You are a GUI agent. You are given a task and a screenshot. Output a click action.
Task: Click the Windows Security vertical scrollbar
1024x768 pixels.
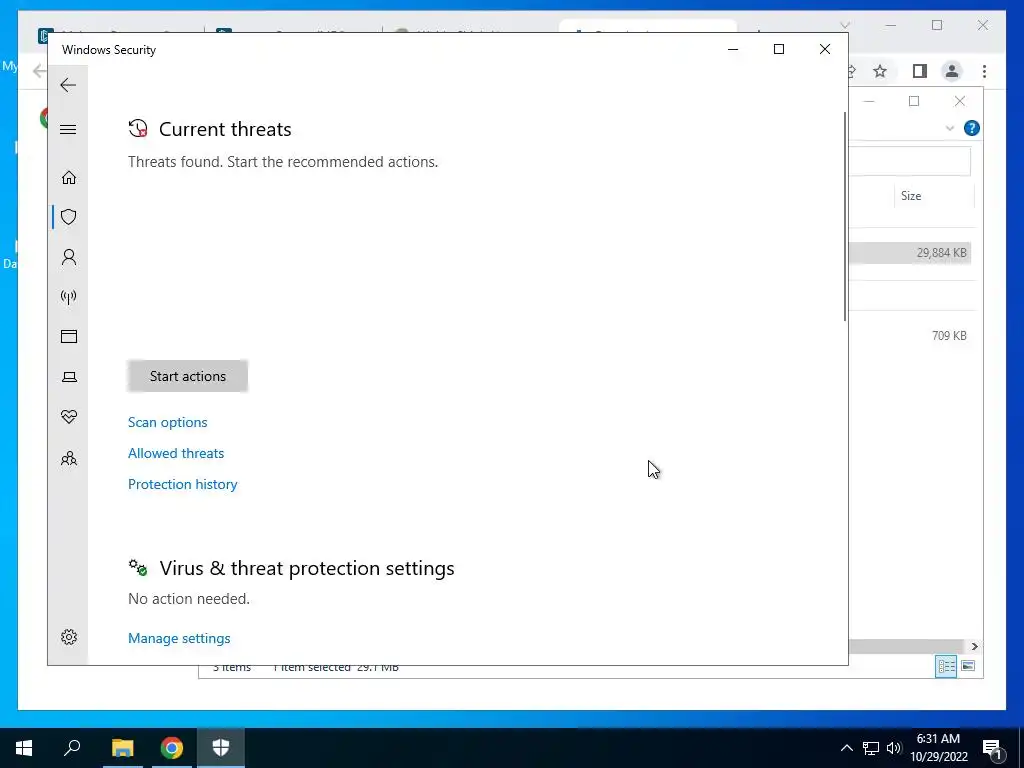coord(845,216)
